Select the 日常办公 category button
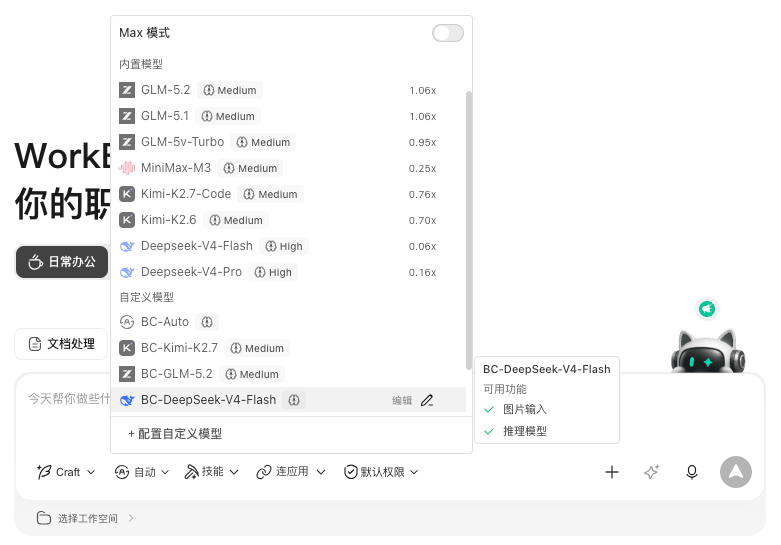The image size is (781, 545). point(62,262)
